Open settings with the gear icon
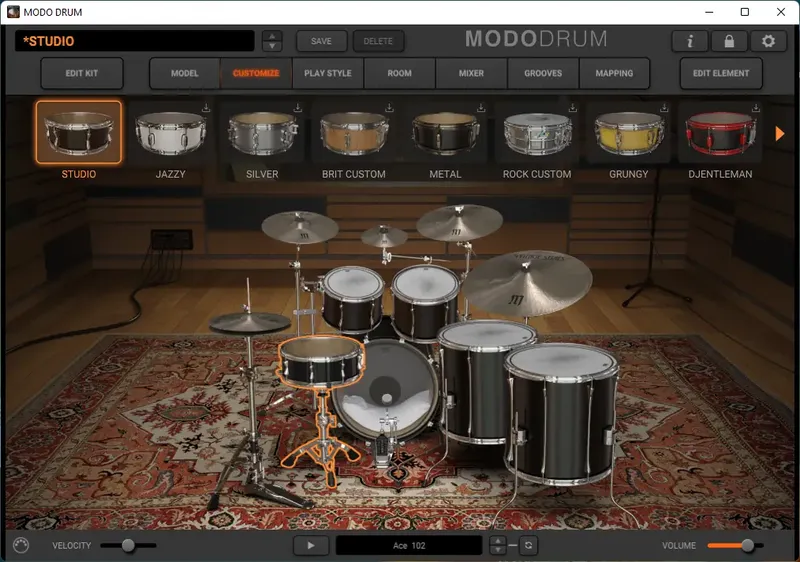Viewport: 800px width, 562px height. (768, 41)
